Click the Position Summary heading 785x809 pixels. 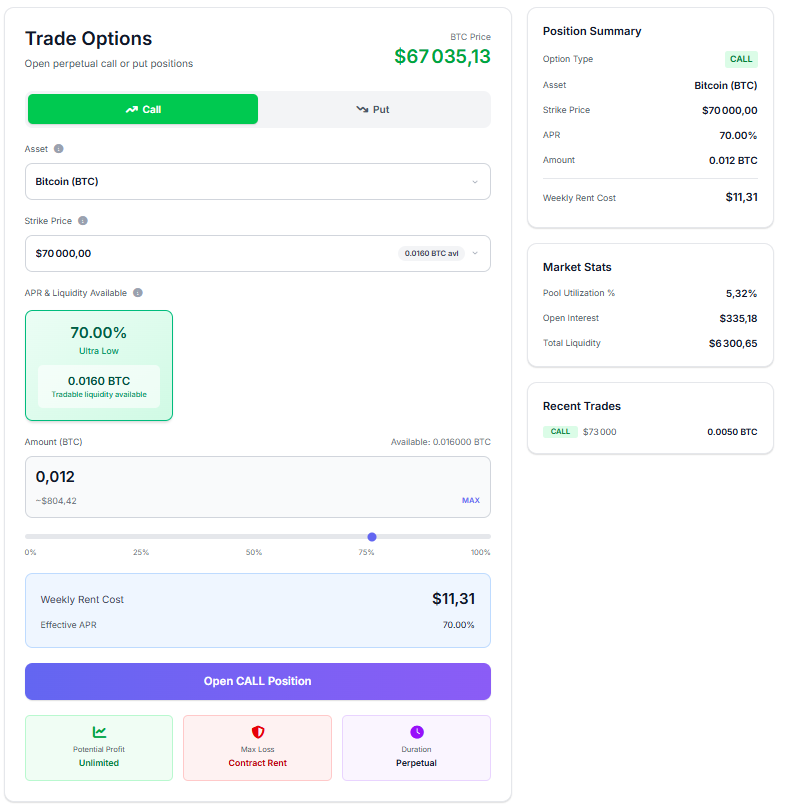[591, 31]
